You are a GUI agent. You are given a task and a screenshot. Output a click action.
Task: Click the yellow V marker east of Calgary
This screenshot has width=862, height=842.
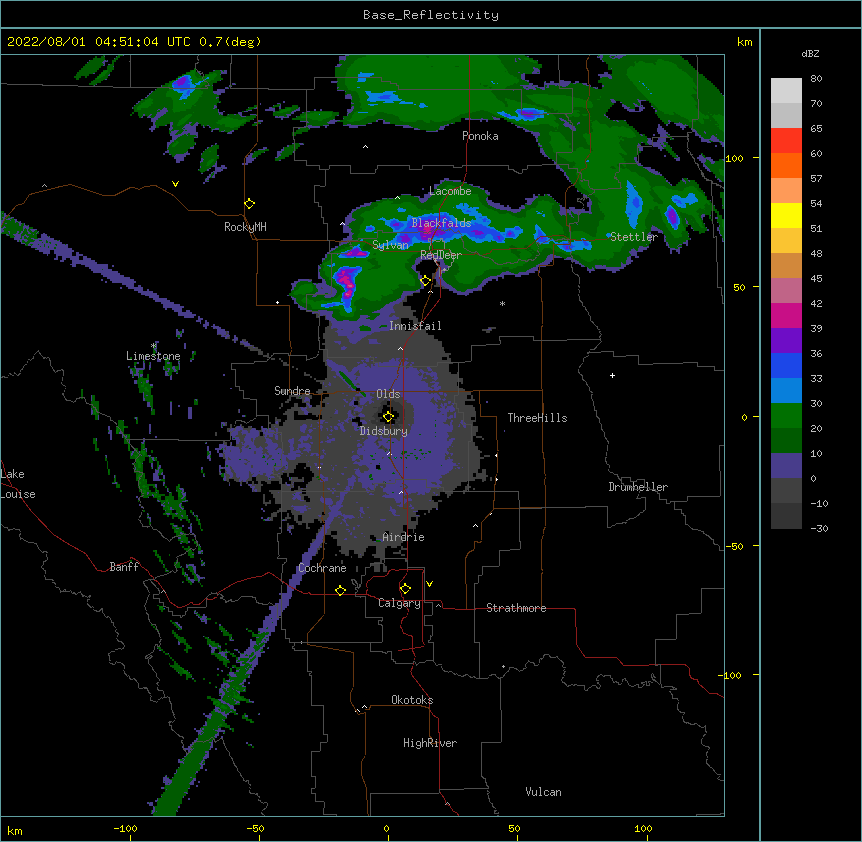[x=429, y=584]
